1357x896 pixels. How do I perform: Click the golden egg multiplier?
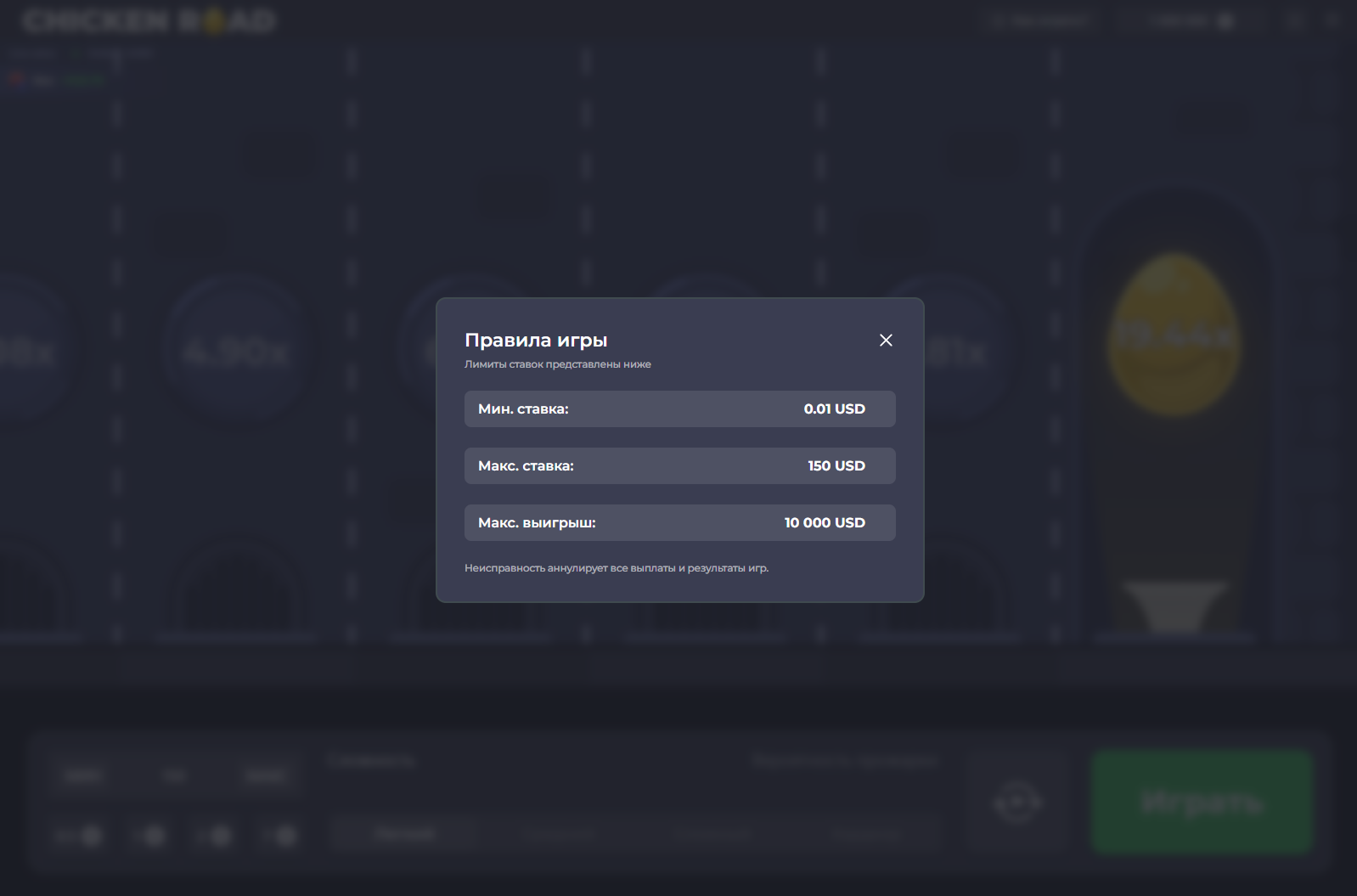pyautogui.click(x=1174, y=335)
